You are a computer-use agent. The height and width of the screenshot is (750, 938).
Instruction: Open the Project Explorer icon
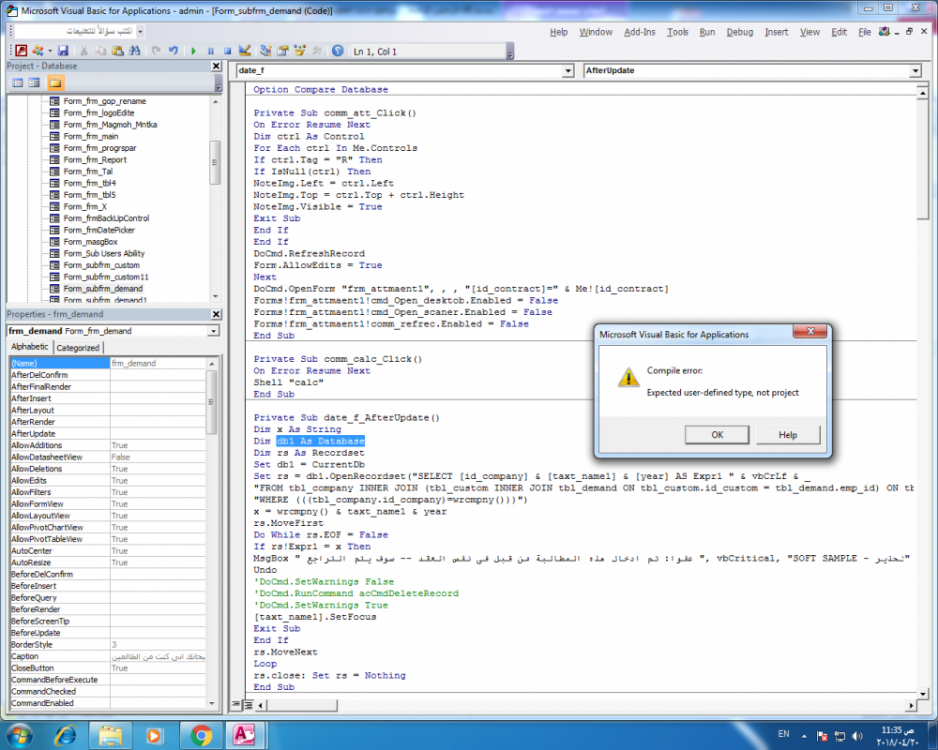266,51
